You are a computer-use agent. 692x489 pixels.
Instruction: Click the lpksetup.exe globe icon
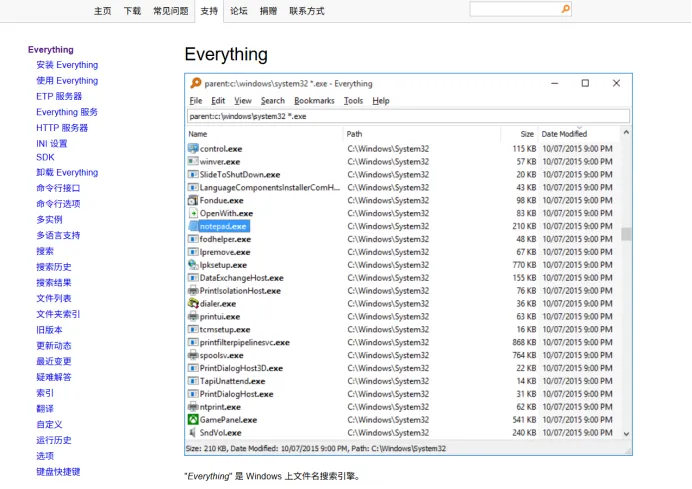[193, 265]
